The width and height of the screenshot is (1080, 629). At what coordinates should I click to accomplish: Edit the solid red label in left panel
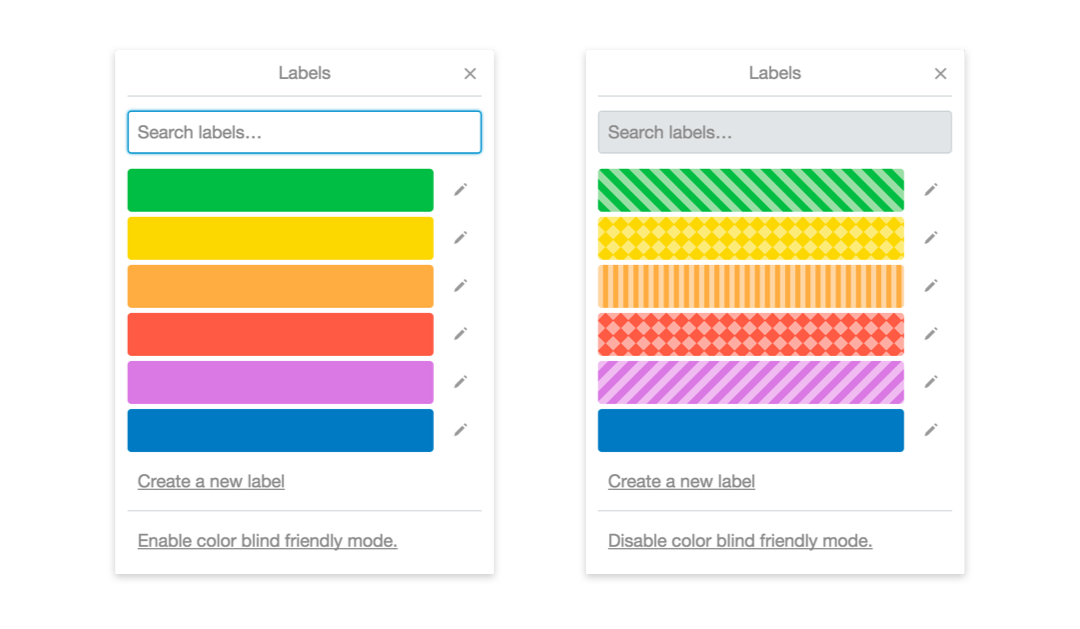click(x=461, y=333)
